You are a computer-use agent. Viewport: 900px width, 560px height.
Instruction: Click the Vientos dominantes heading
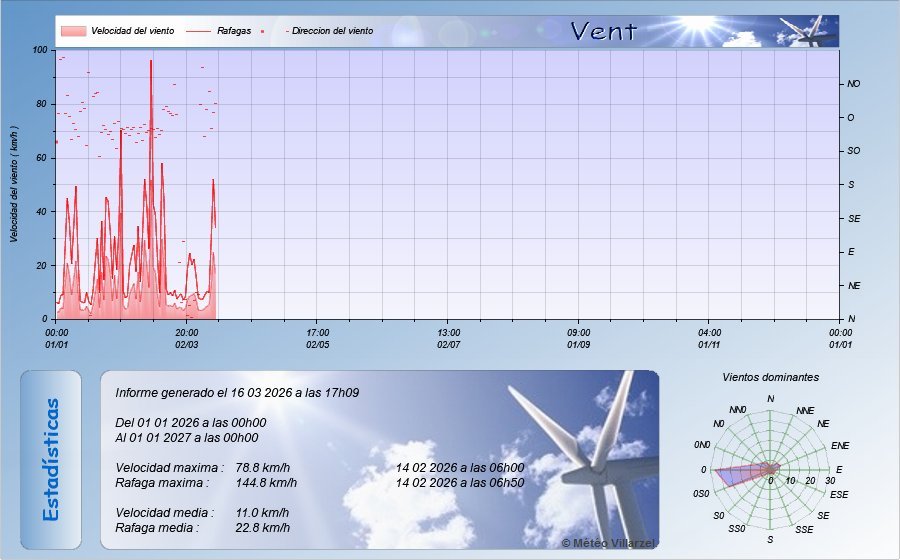pyautogui.click(x=770, y=377)
